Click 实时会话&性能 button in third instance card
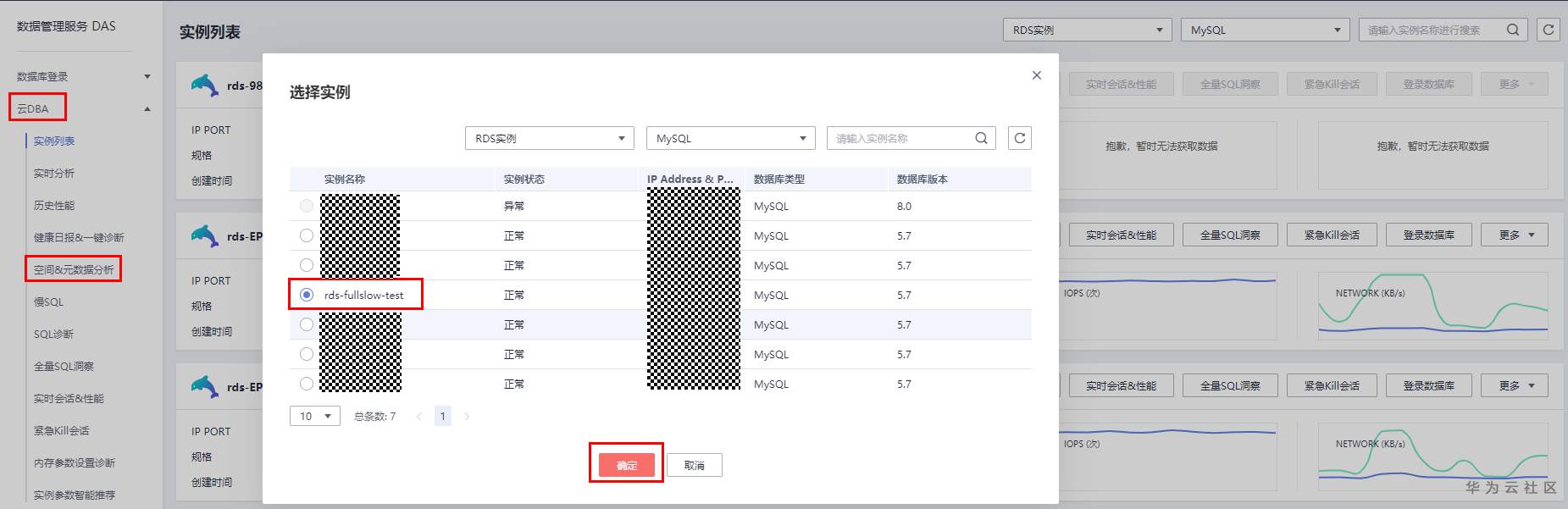The height and width of the screenshot is (509, 1568). [x=1121, y=385]
